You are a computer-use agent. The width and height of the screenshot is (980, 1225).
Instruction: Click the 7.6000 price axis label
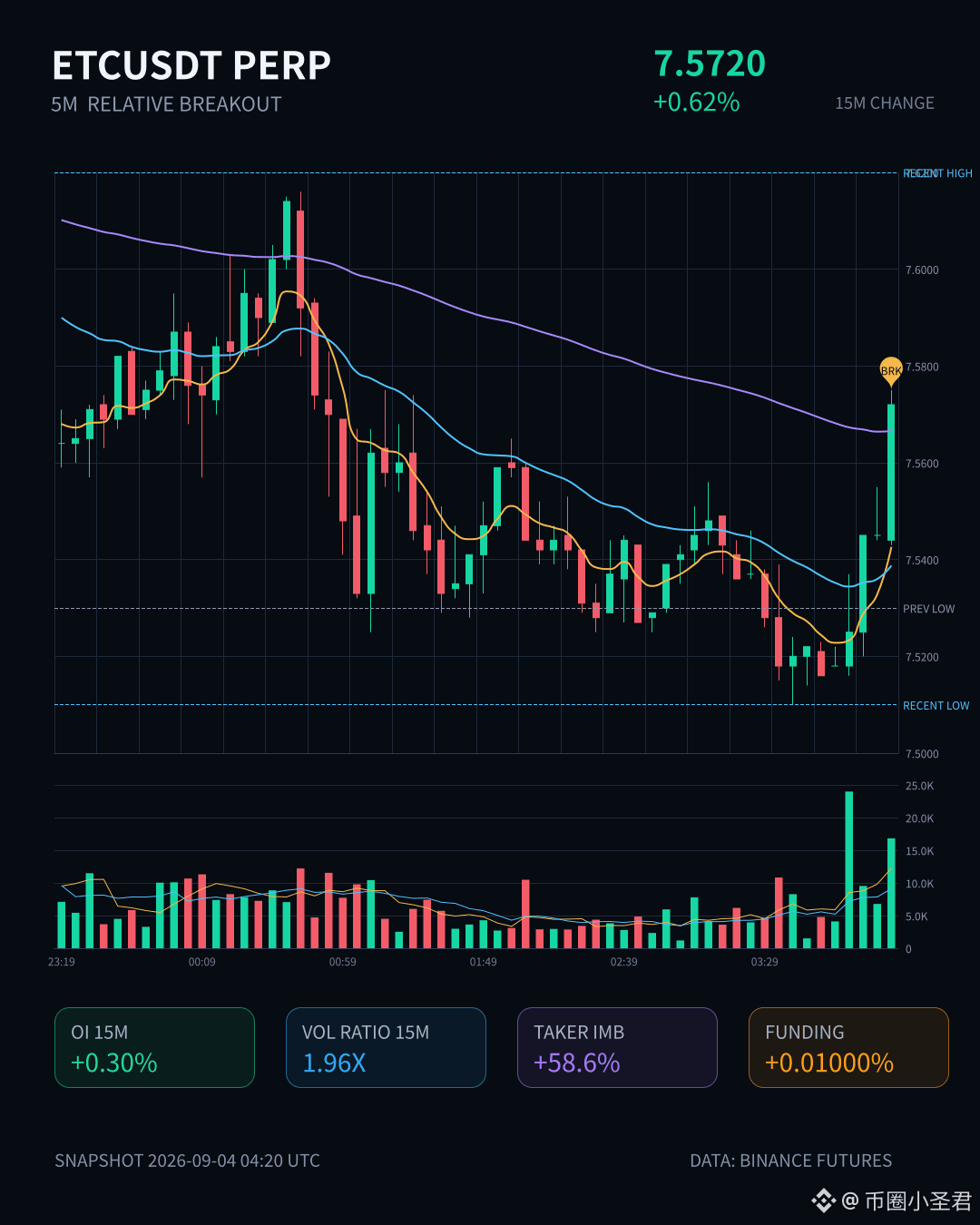(x=922, y=270)
